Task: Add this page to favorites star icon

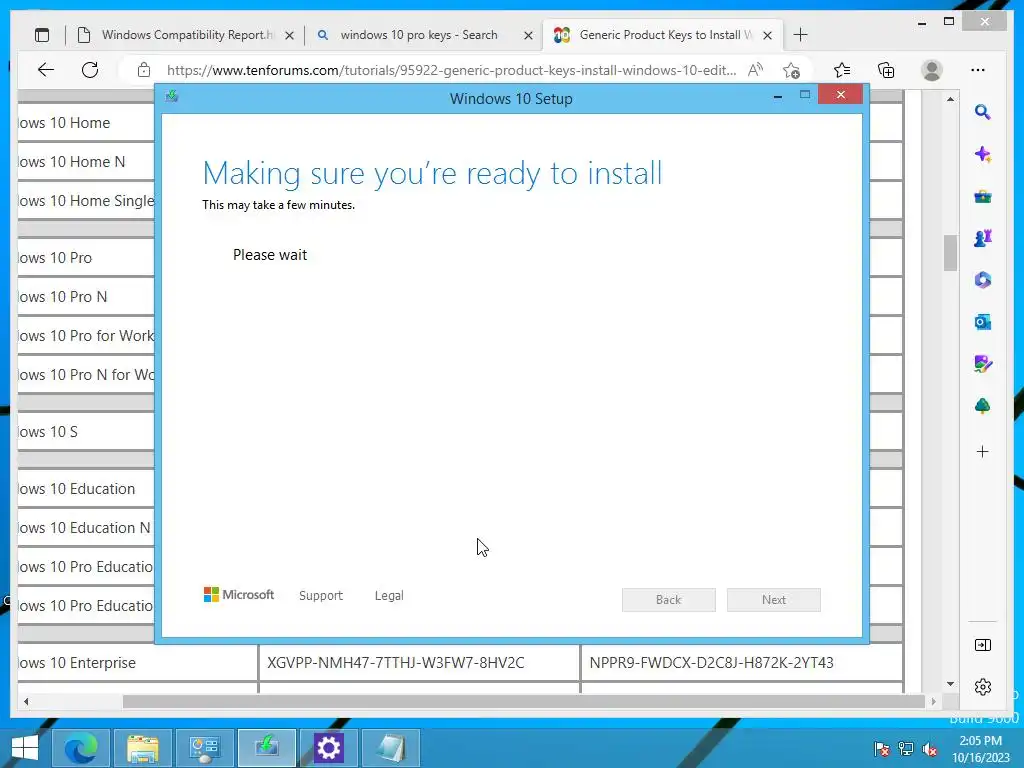Action: [792, 70]
